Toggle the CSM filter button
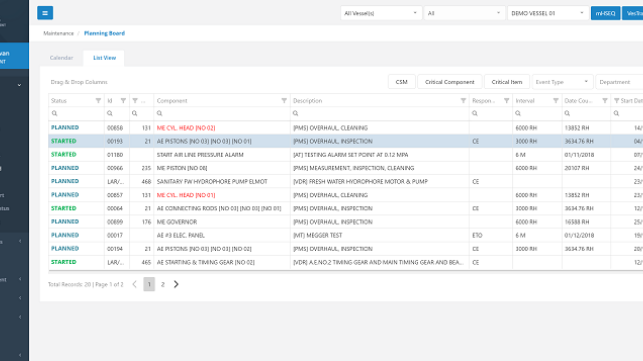 point(401,82)
